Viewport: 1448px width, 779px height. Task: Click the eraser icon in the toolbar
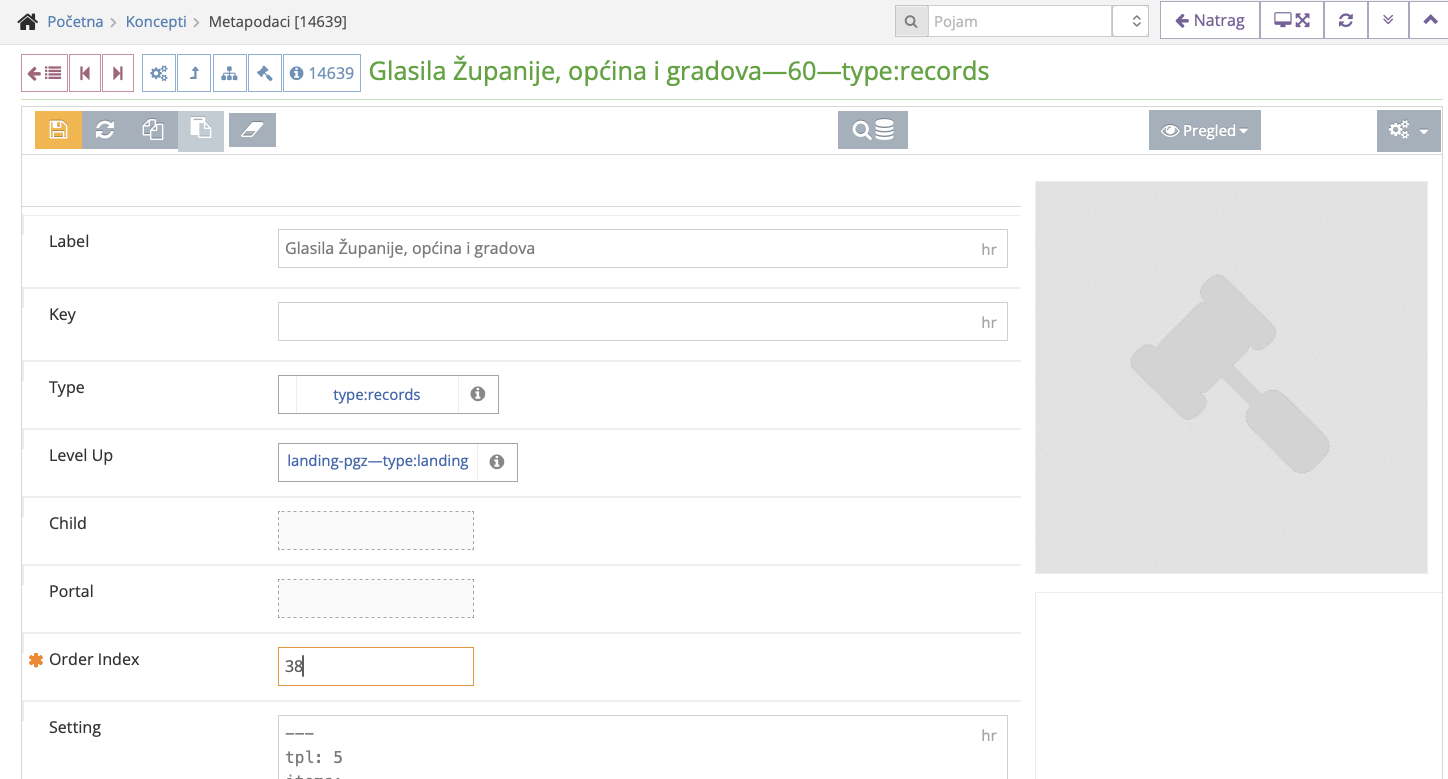pyautogui.click(x=252, y=129)
